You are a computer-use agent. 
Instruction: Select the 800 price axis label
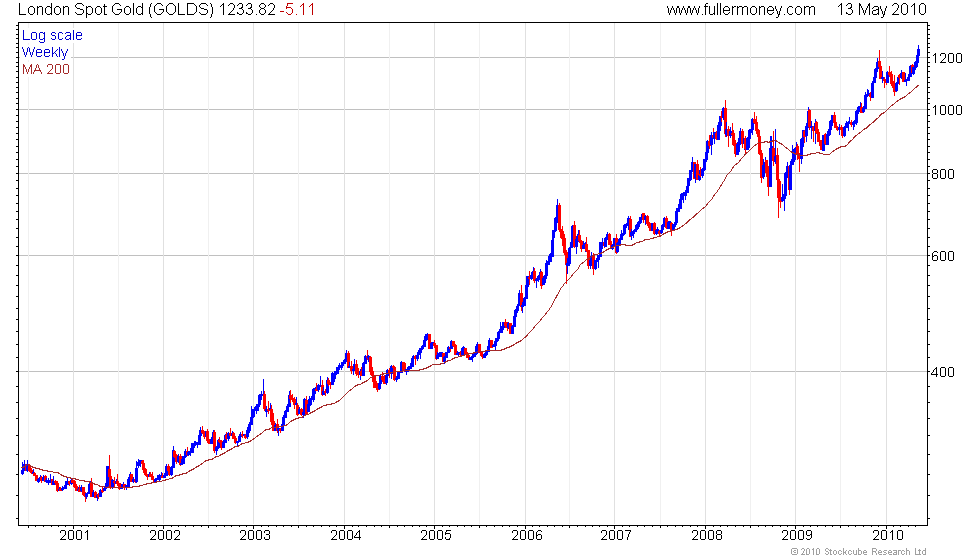click(x=943, y=174)
